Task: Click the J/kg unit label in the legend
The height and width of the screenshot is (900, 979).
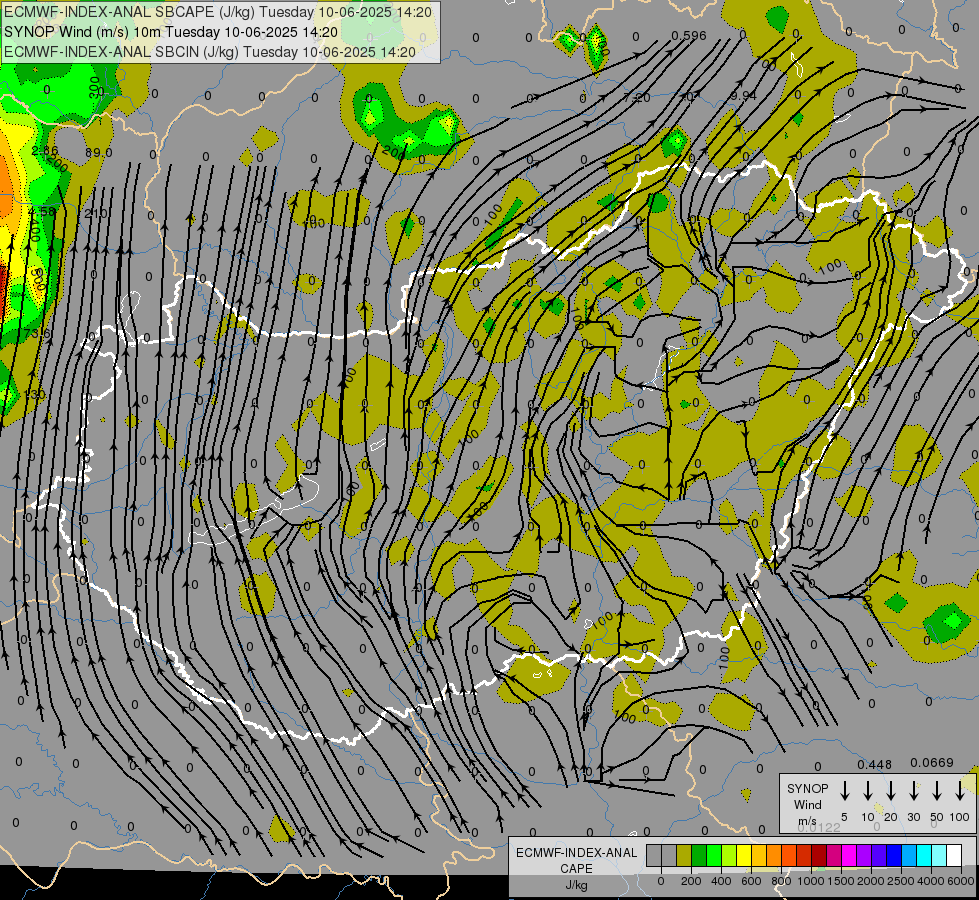Action: click(576, 885)
